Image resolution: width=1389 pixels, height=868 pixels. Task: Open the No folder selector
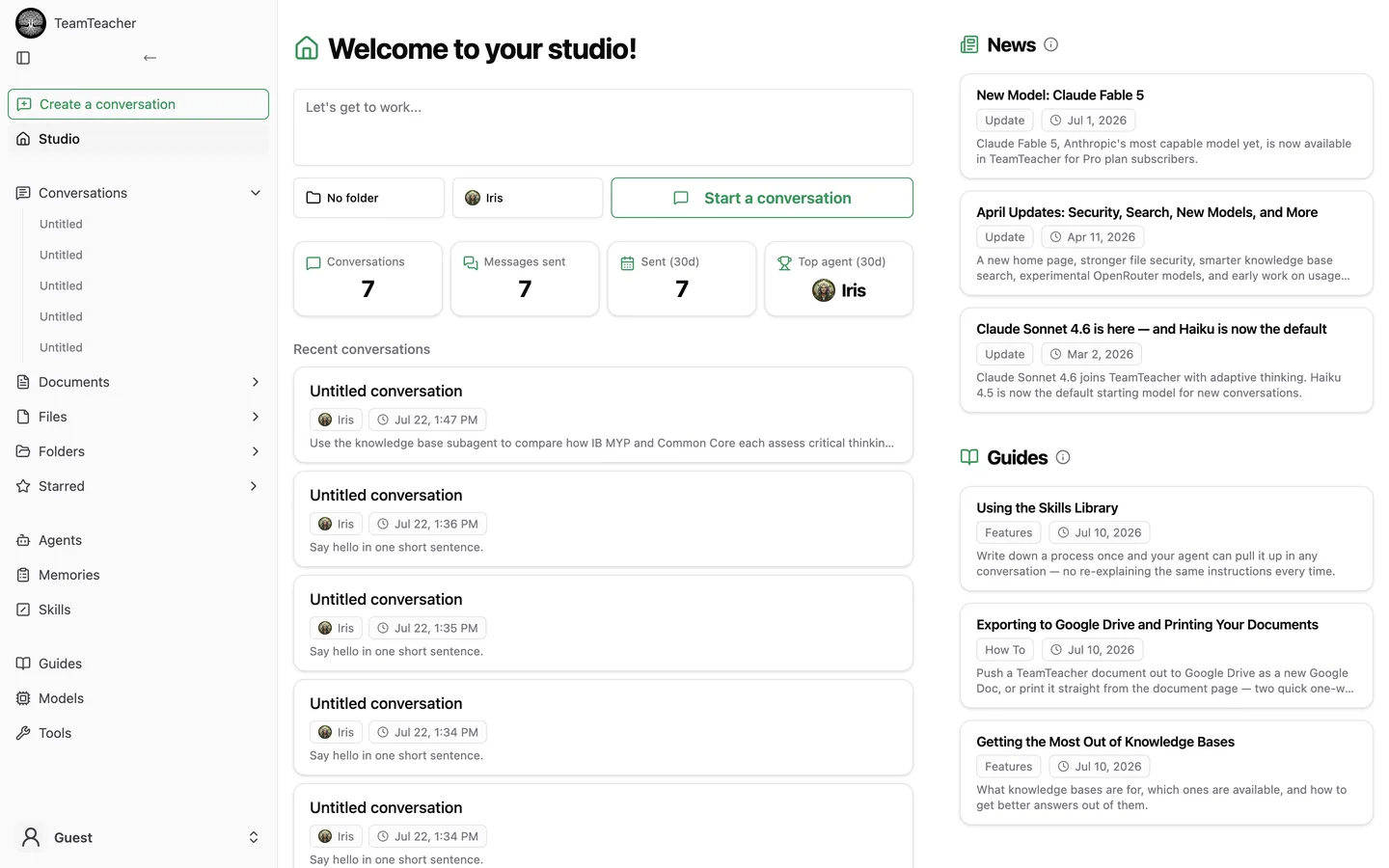tap(368, 198)
